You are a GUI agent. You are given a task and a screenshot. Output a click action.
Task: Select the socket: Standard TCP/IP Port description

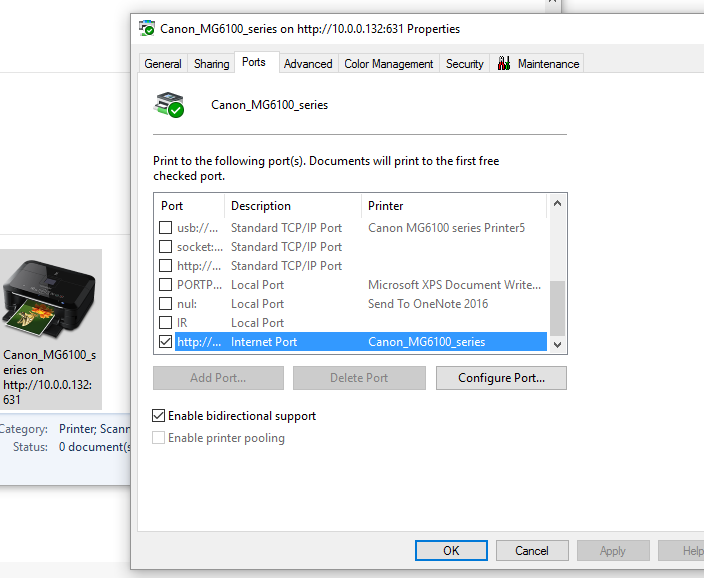pyautogui.click(x=286, y=247)
